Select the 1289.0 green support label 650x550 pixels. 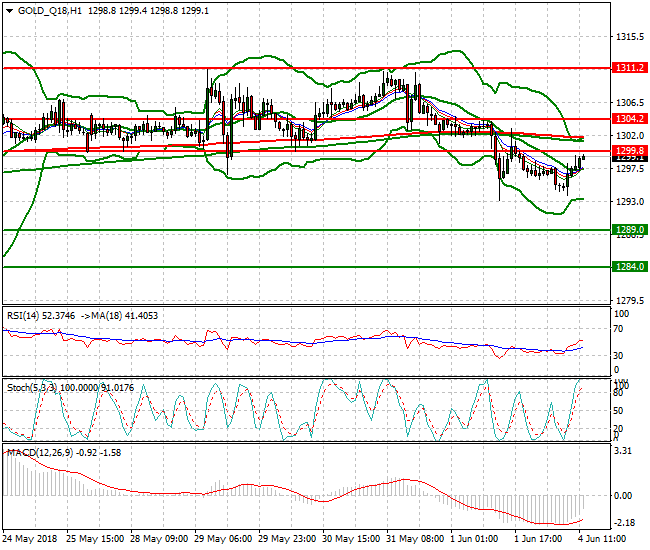click(x=630, y=230)
